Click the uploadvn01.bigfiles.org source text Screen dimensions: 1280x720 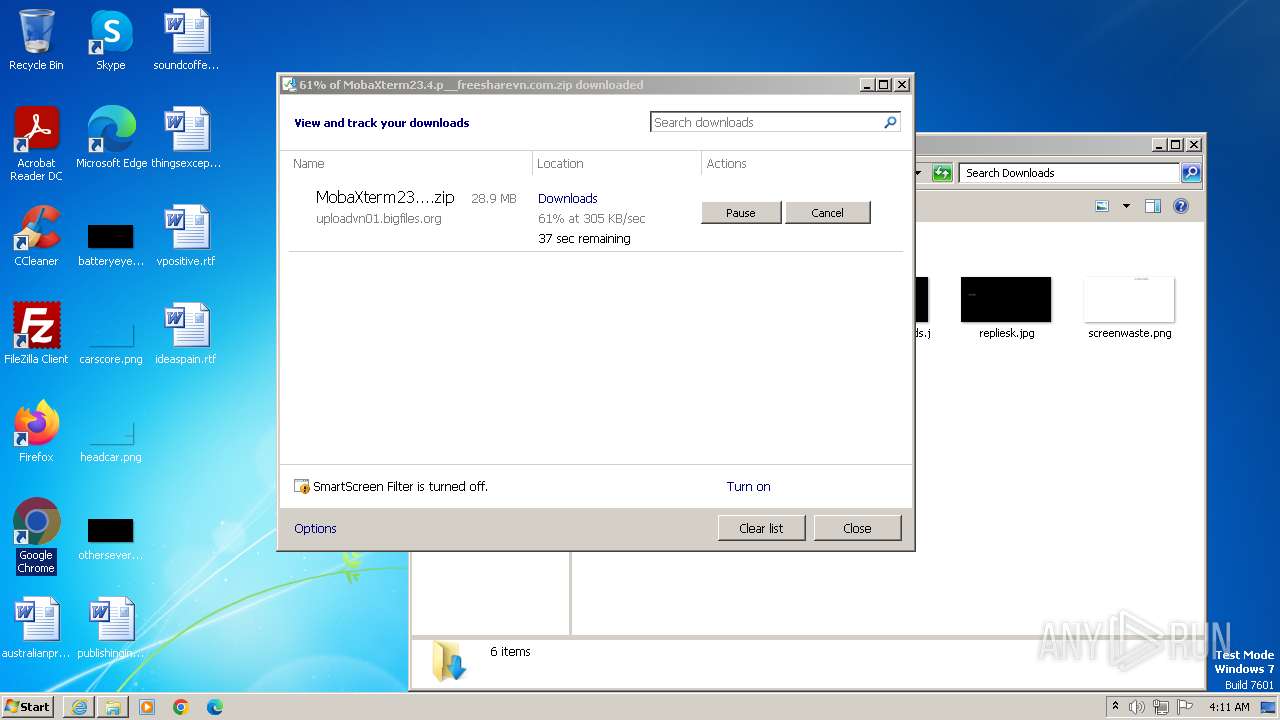click(x=378, y=219)
